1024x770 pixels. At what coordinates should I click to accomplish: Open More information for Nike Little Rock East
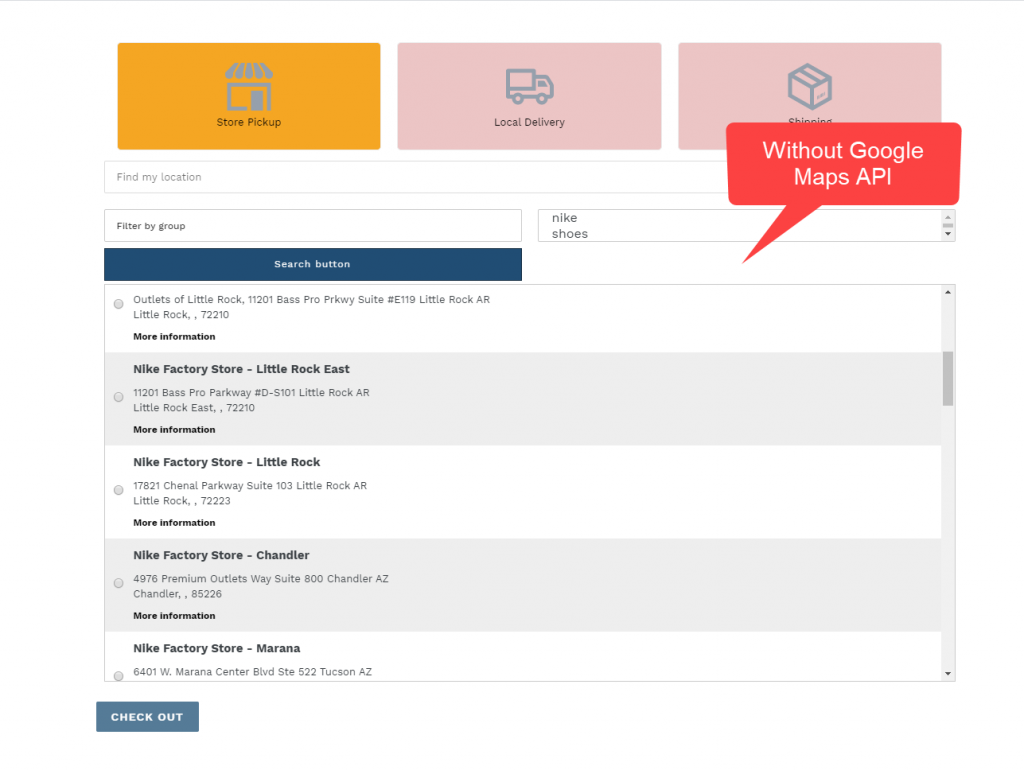pos(174,430)
